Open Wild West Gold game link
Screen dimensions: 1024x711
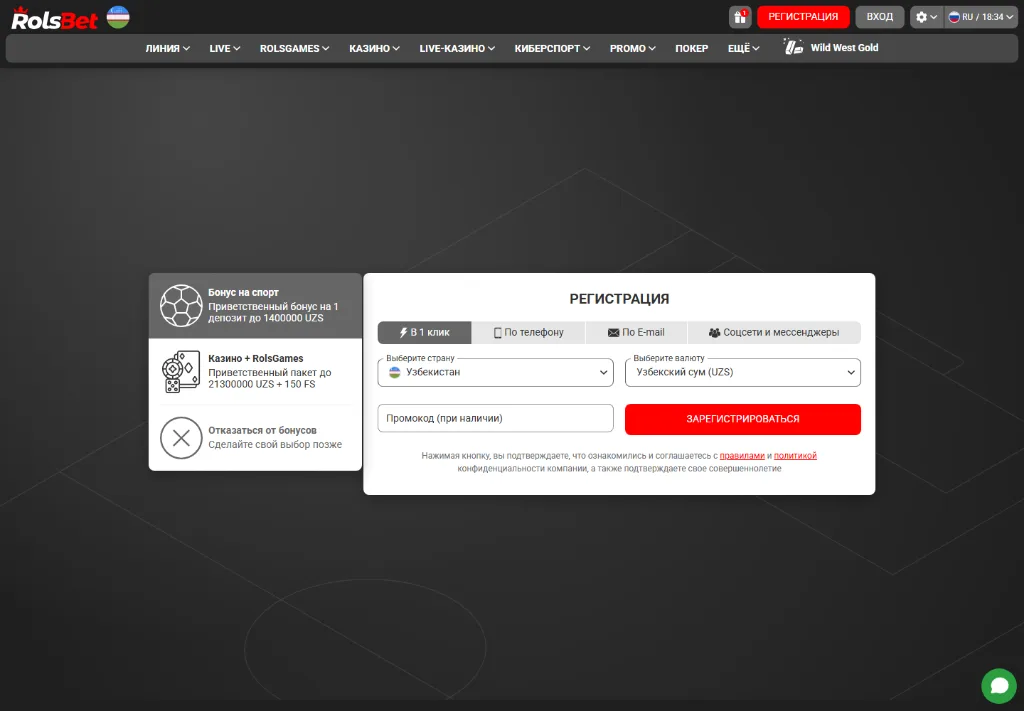pyautogui.click(x=844, y=48)
